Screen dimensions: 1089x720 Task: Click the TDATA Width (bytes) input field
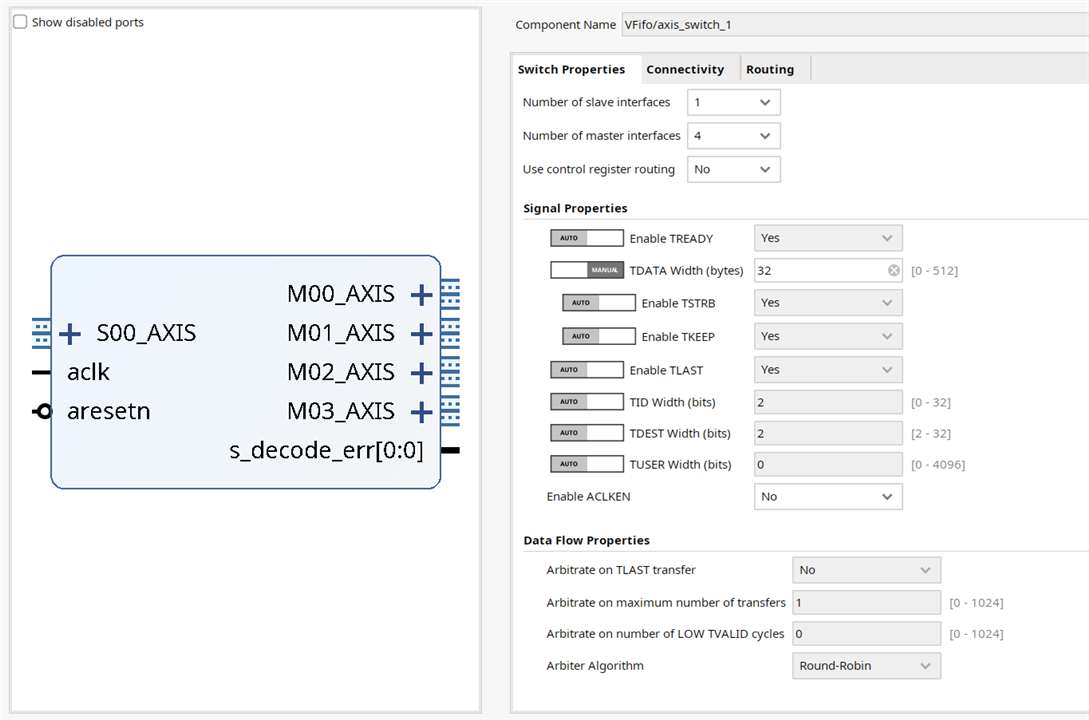pos(828,270)
